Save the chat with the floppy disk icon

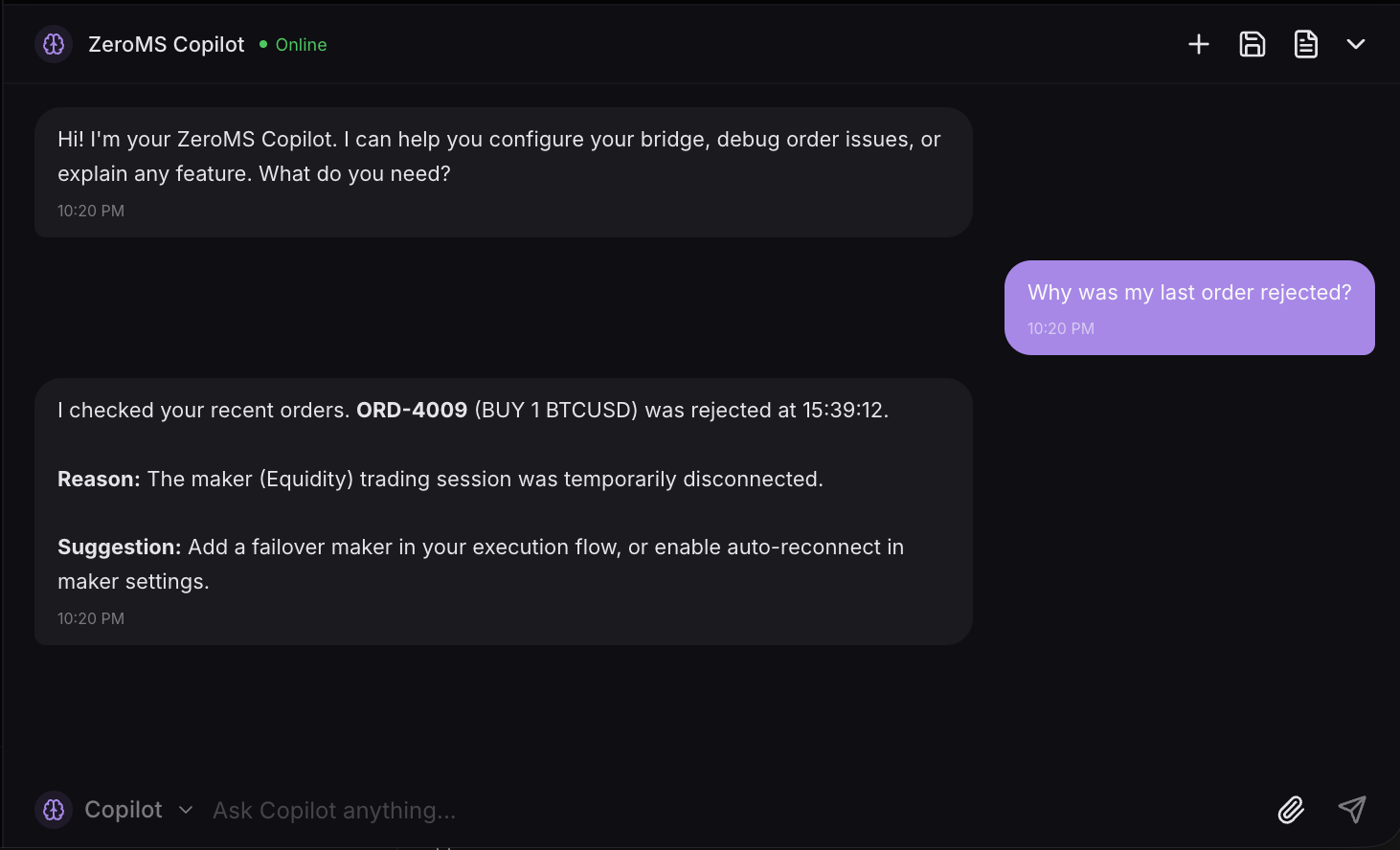coord(1253,44)
